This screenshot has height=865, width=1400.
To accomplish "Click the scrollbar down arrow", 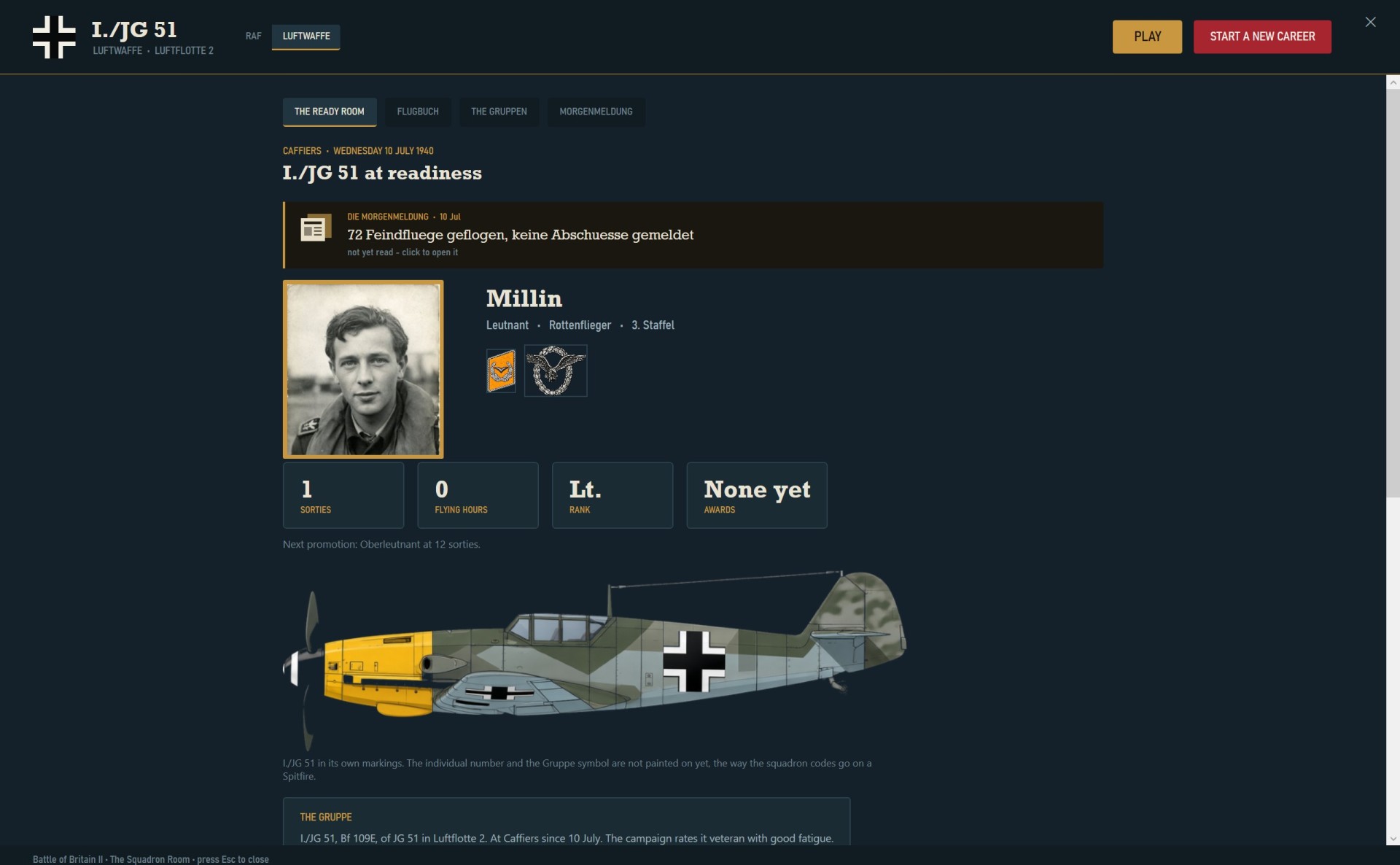I will tap(1393, 839).
